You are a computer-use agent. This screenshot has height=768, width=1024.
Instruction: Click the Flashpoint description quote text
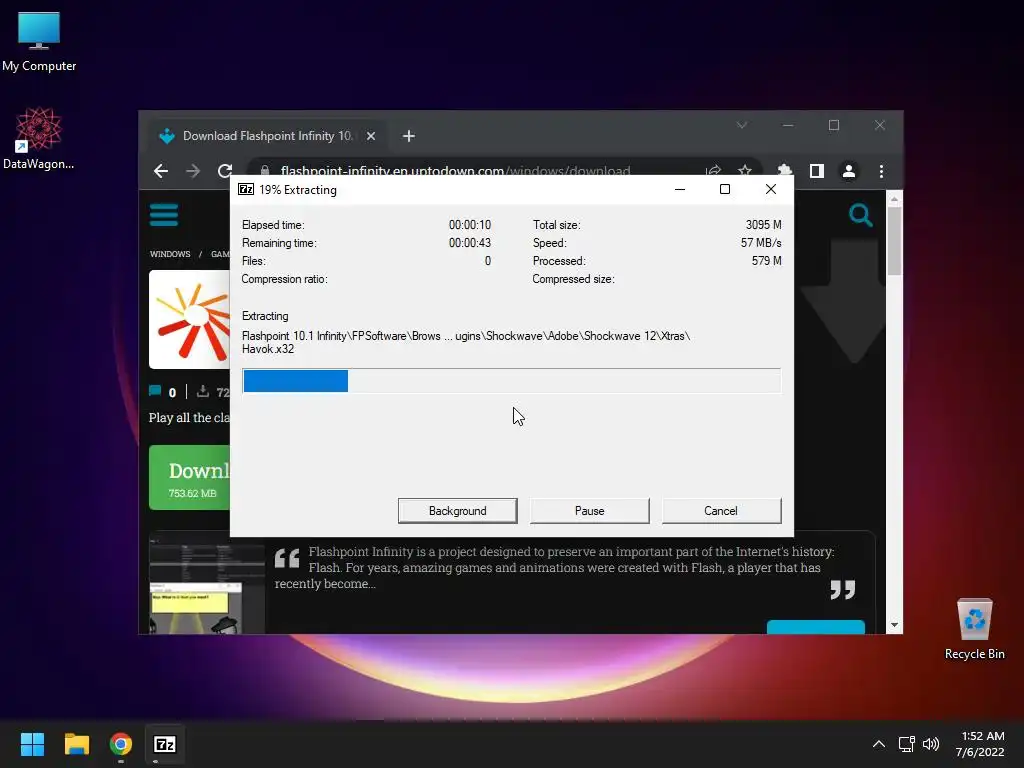(554, 568)
